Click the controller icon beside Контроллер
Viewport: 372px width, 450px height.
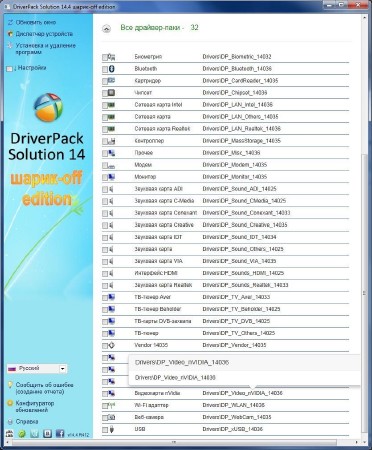tap(112, 141)
